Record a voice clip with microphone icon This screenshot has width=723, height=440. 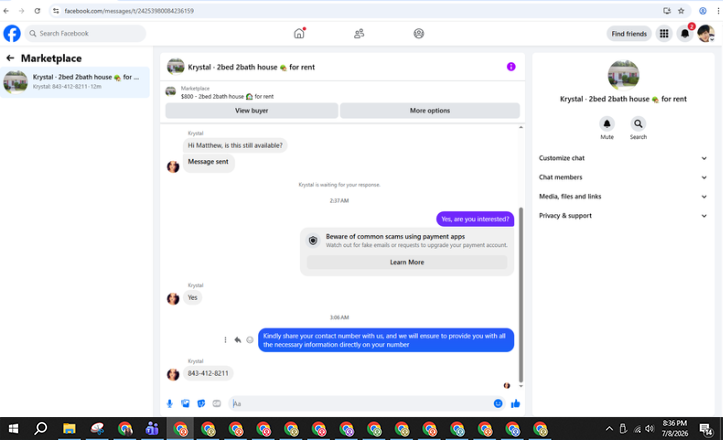tap(170, 404)
